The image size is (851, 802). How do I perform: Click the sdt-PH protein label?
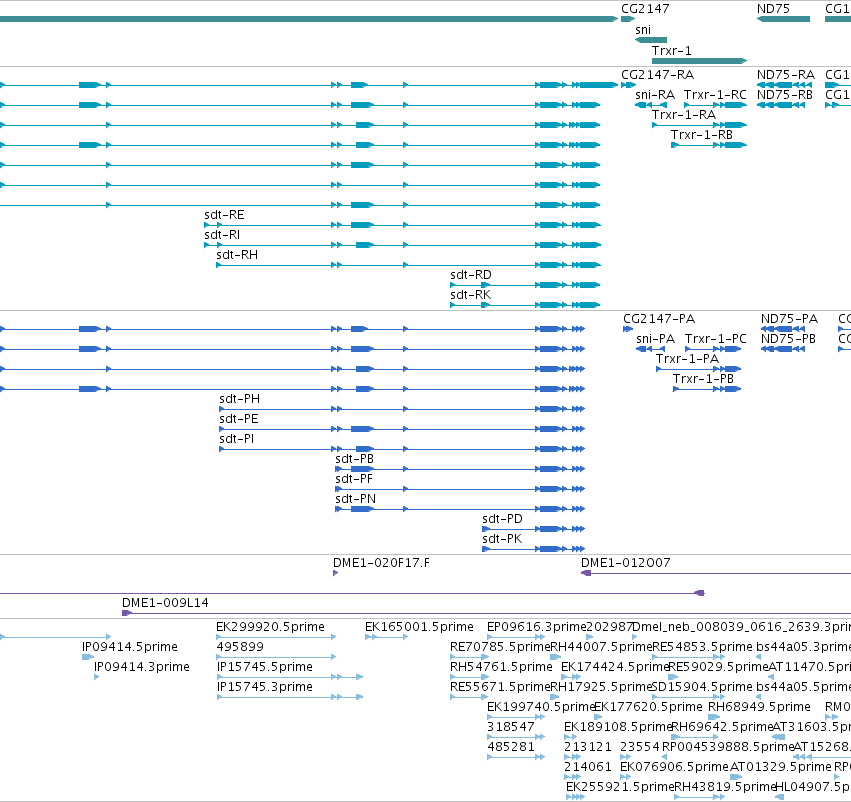tap(239, 399)
